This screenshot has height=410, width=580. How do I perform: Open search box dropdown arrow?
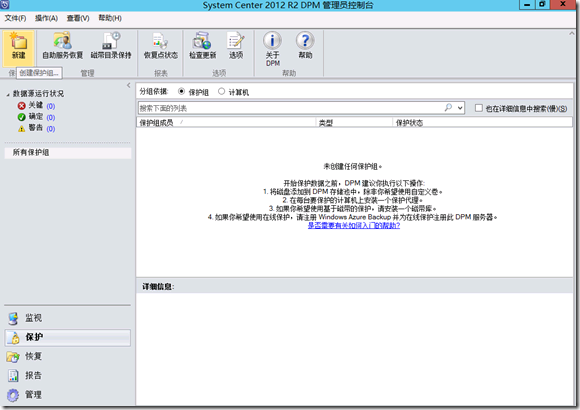(460, 108)
